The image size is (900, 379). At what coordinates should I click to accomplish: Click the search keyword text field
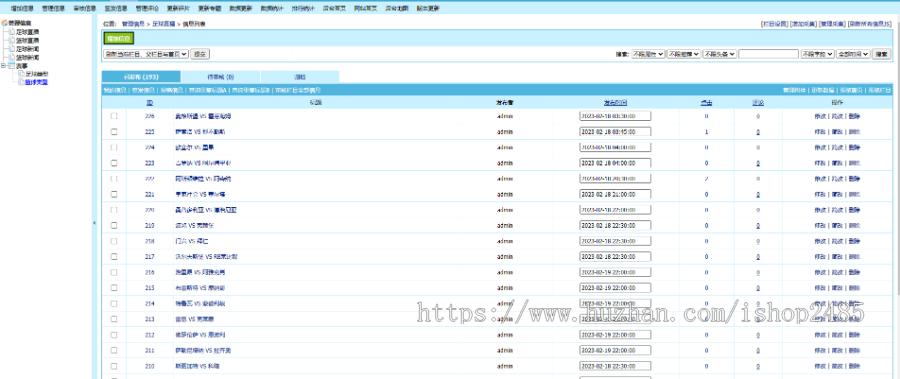769,54
